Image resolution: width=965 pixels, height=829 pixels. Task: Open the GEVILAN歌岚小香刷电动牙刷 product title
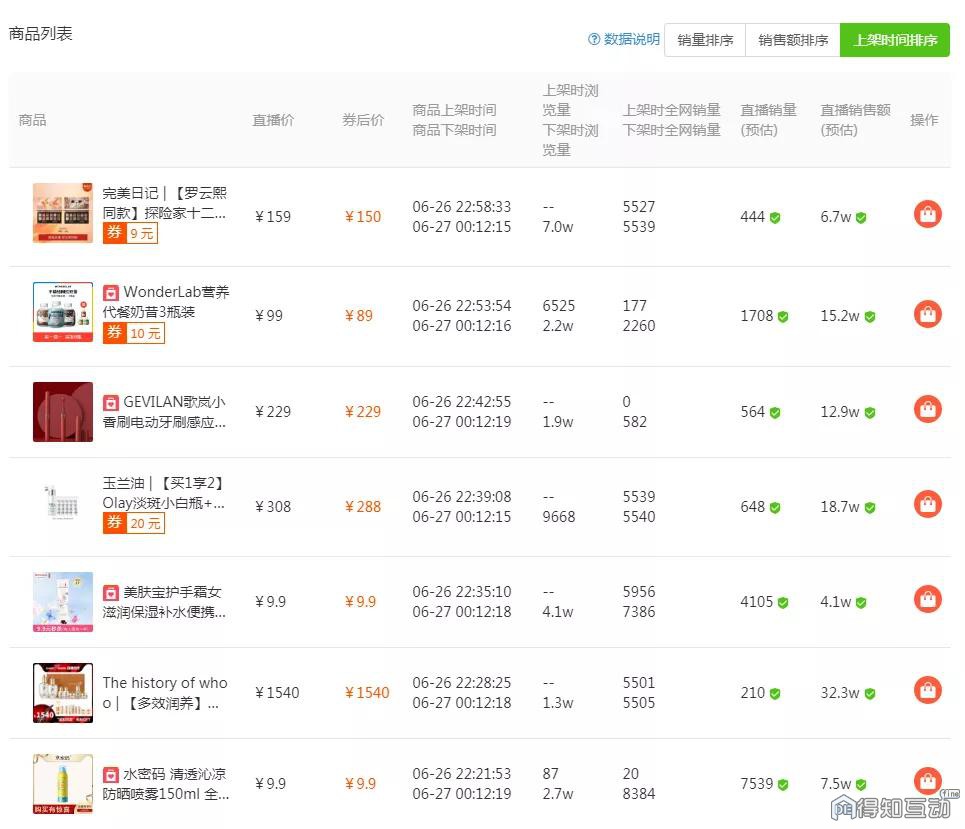tap(164, 412)
